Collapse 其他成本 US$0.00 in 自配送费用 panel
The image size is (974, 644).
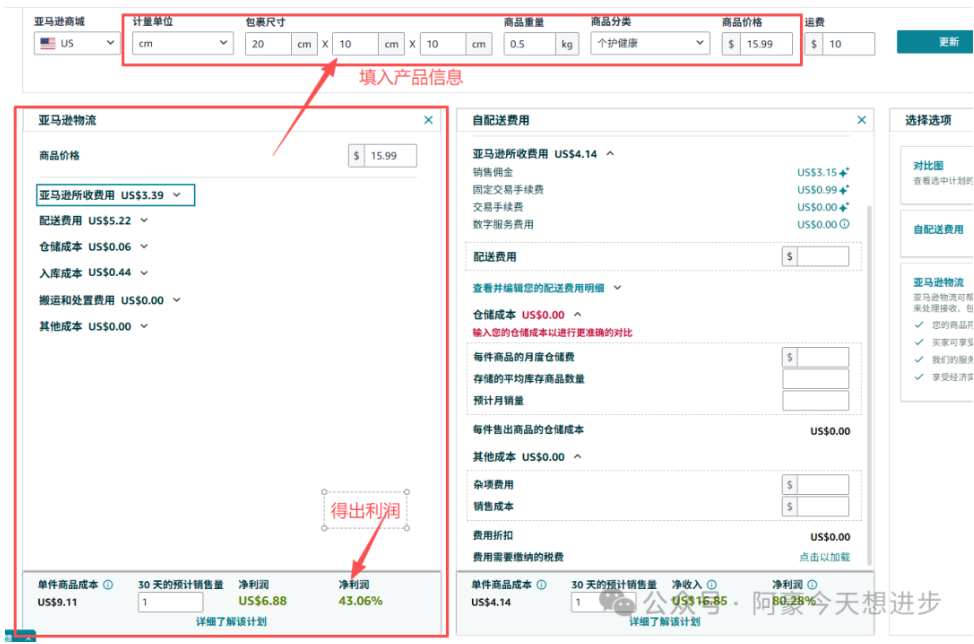tap(527, 456)
